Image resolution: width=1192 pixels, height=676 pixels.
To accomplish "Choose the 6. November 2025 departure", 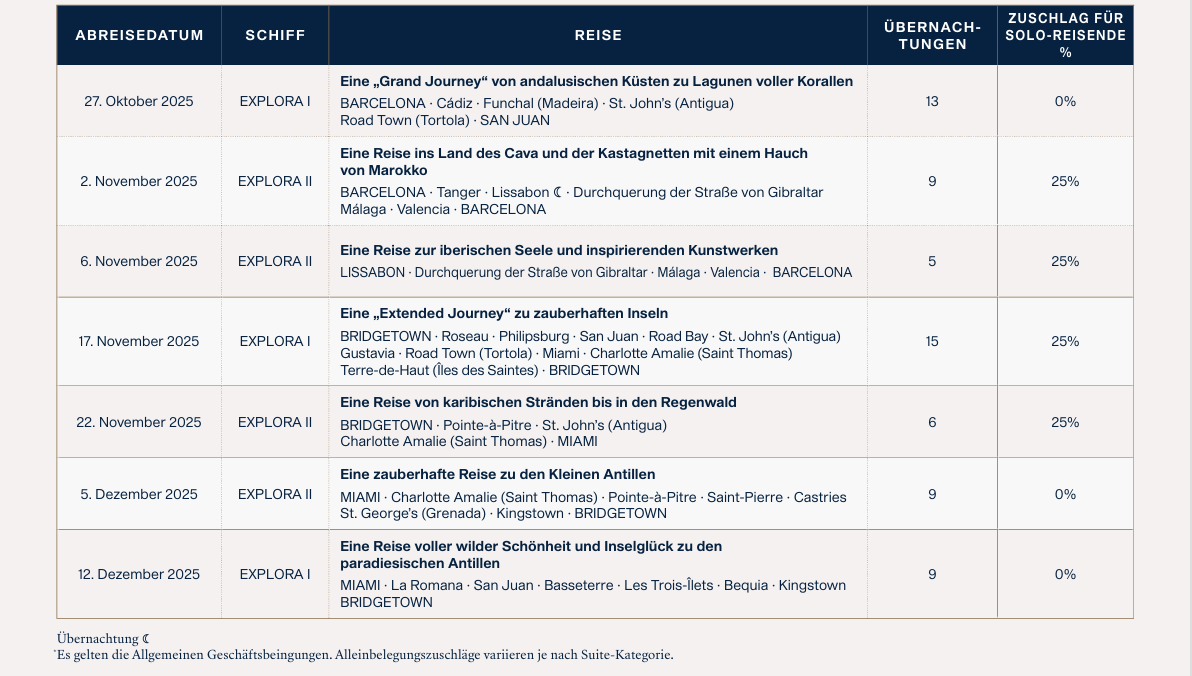I will click(x=139, y=261).
